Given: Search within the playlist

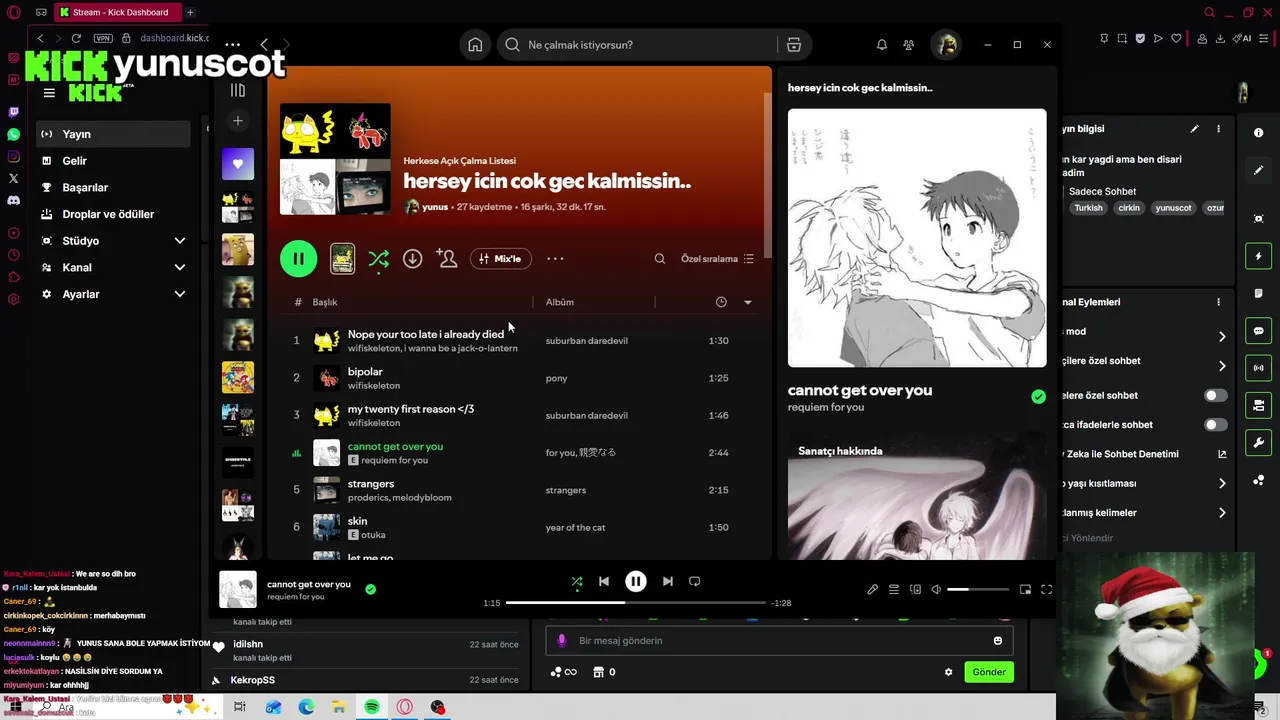Looking at the screenshot, I should tap(660, 259).
